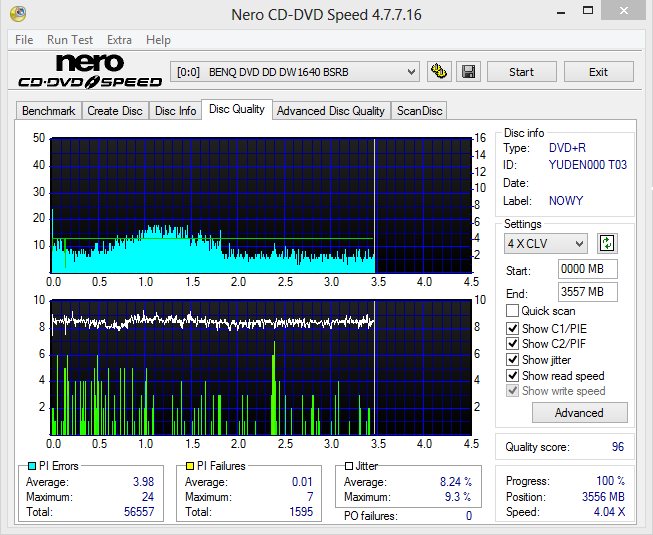Open the BENQ DVD drive selection dropdown
Viewport: 653px width, 535px height.
tap(294, 72)
